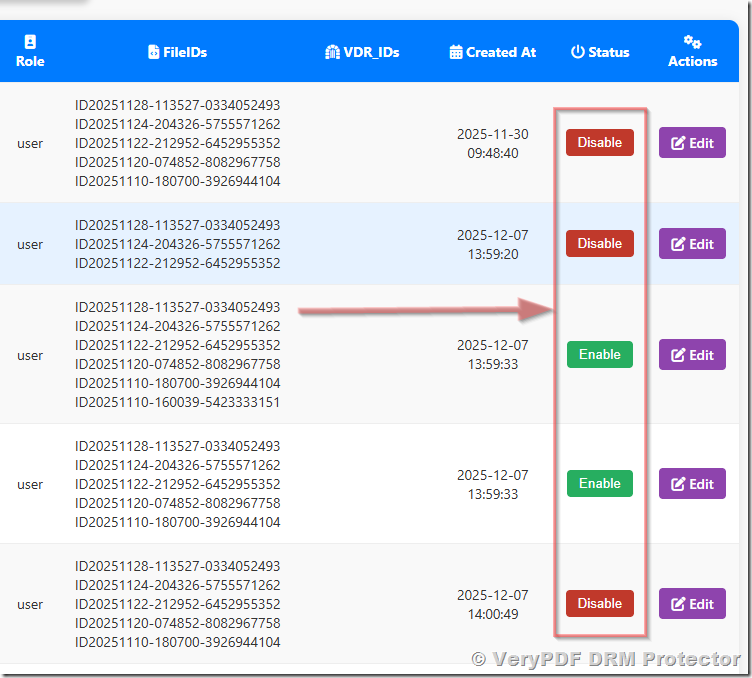This screenshot has width=752, height=678.
Task: Click the file icon beside FileIDs header
Action: pyautogui.click(x=153, y=52)
